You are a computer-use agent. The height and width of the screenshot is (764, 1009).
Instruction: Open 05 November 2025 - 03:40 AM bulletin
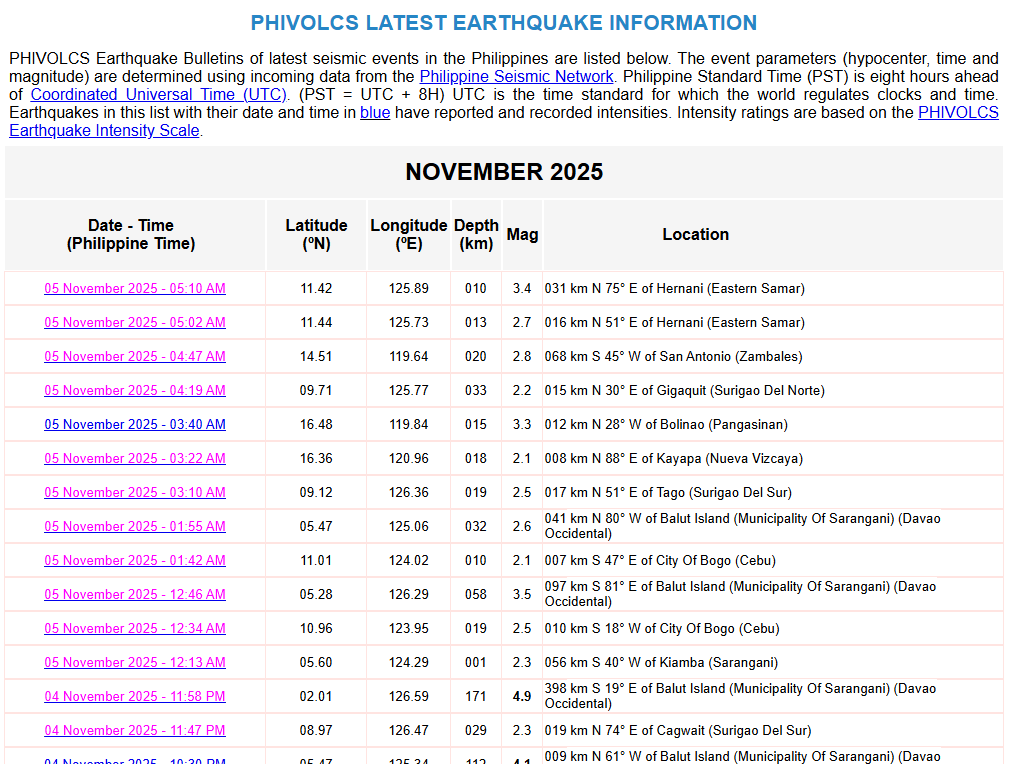click(135, 425)
